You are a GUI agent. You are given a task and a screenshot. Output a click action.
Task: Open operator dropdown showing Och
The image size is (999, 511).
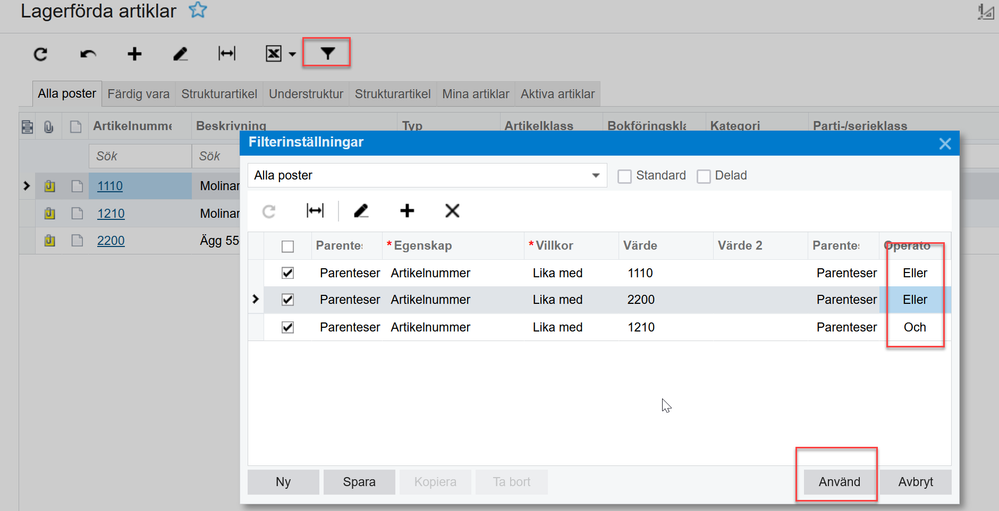point(915,327)
